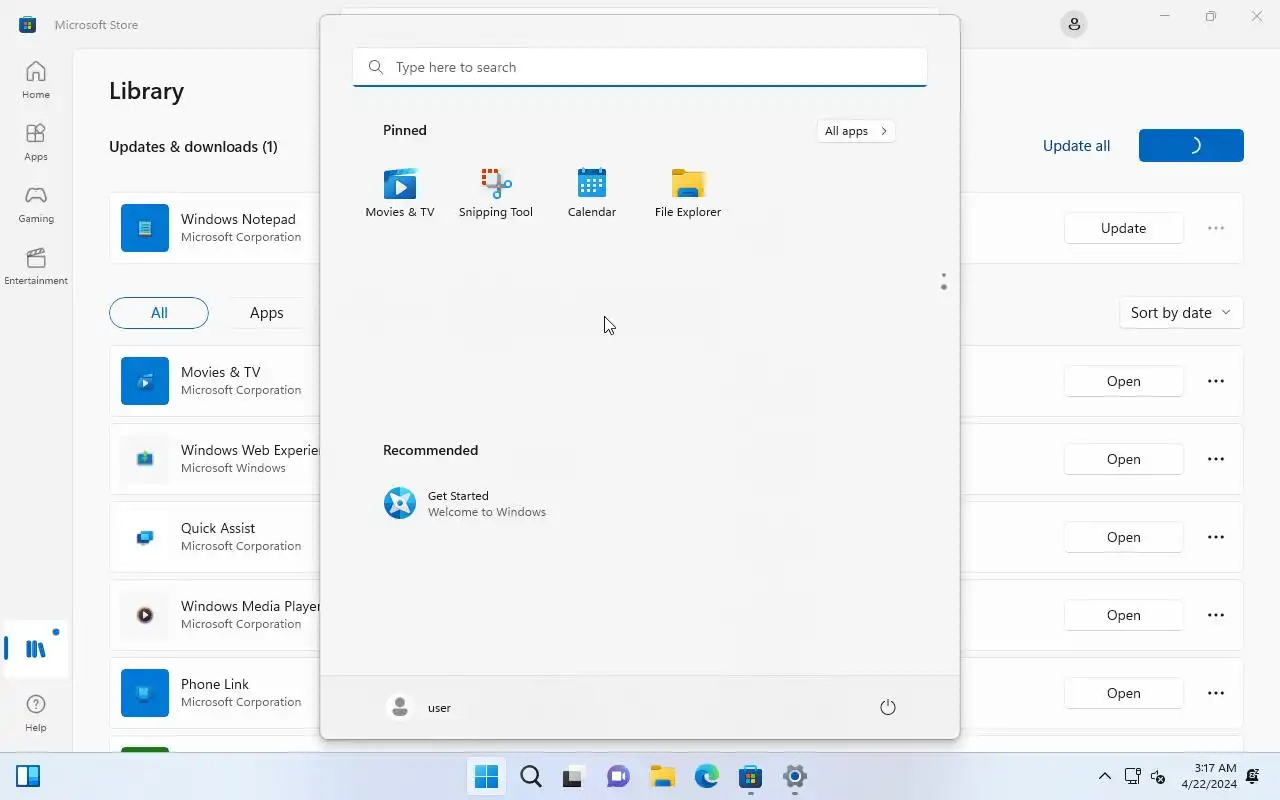Open clock and date in taskbar
Image resolution: width=1280 pixels, height=800 pixels.
(x=1209, y=776)
